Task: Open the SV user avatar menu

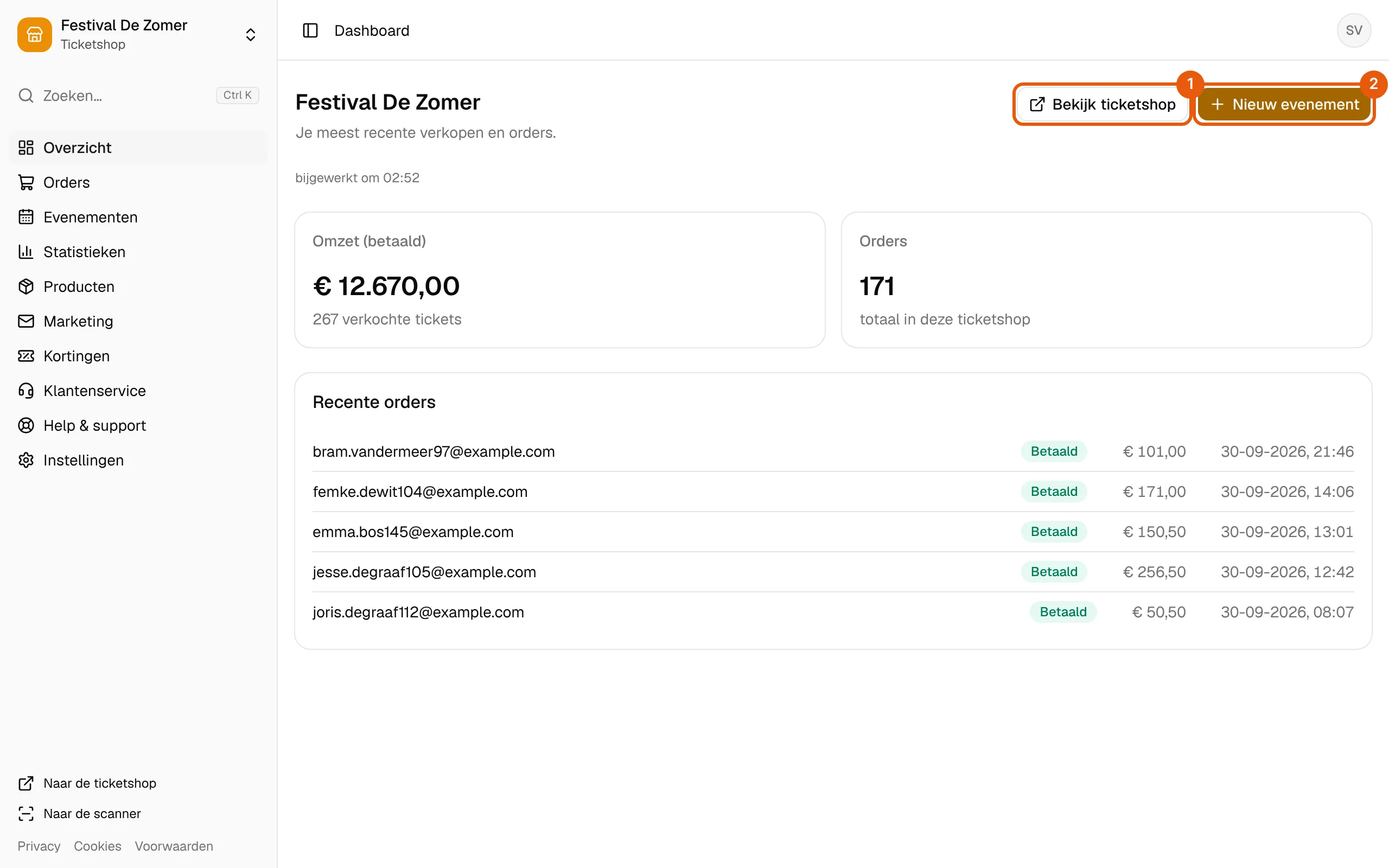Action: [1353, 30]
